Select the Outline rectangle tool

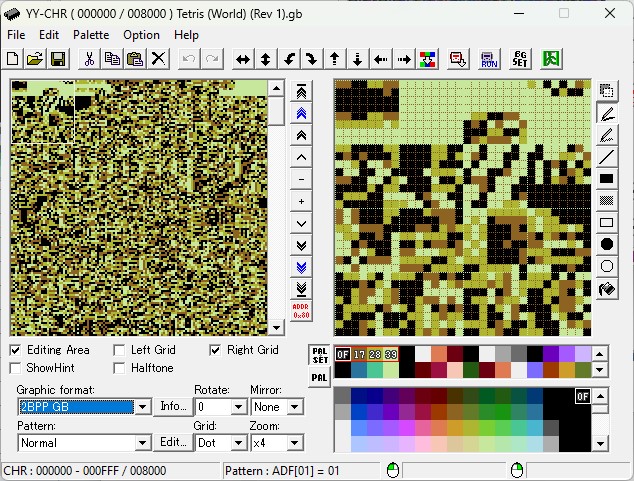pyautogui.click(x=607, y=222)
